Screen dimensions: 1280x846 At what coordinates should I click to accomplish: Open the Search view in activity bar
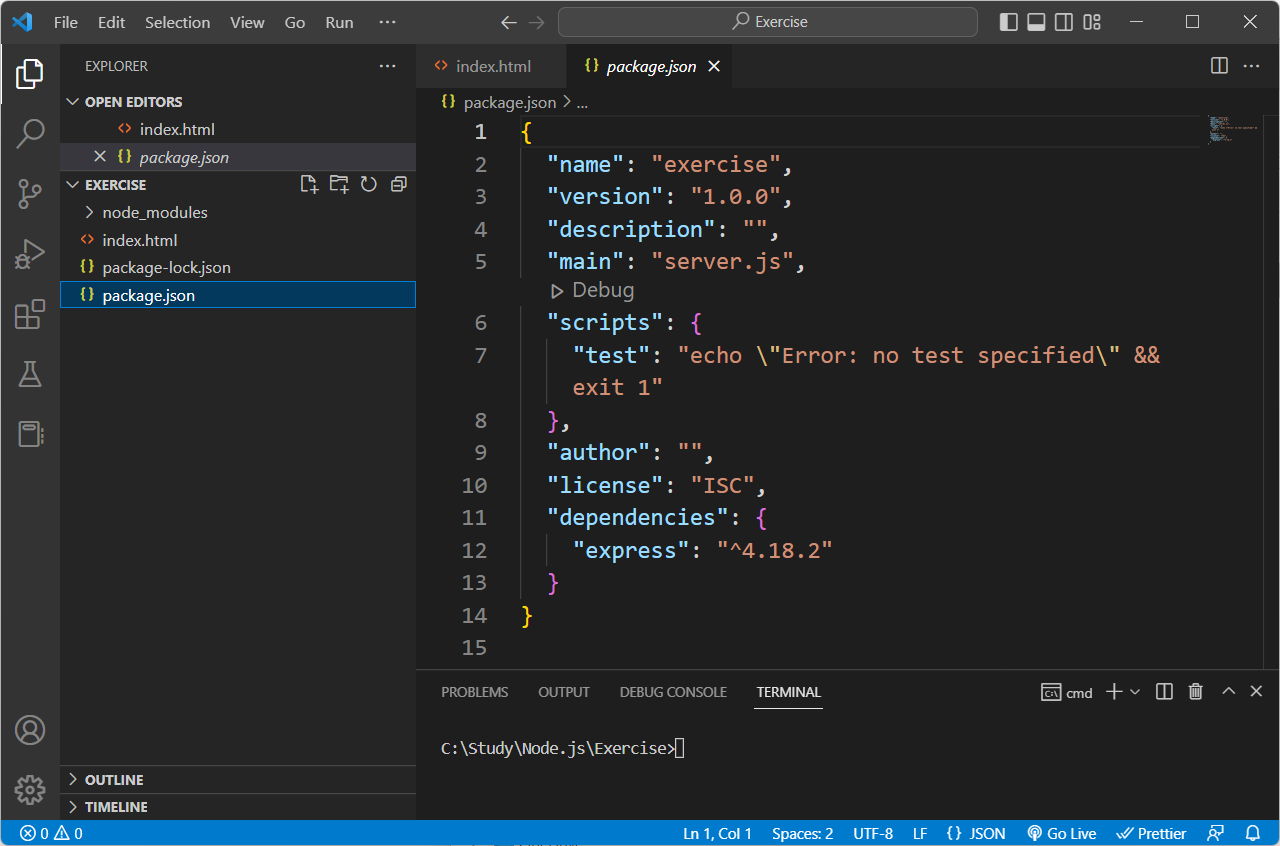coord(30,133)
